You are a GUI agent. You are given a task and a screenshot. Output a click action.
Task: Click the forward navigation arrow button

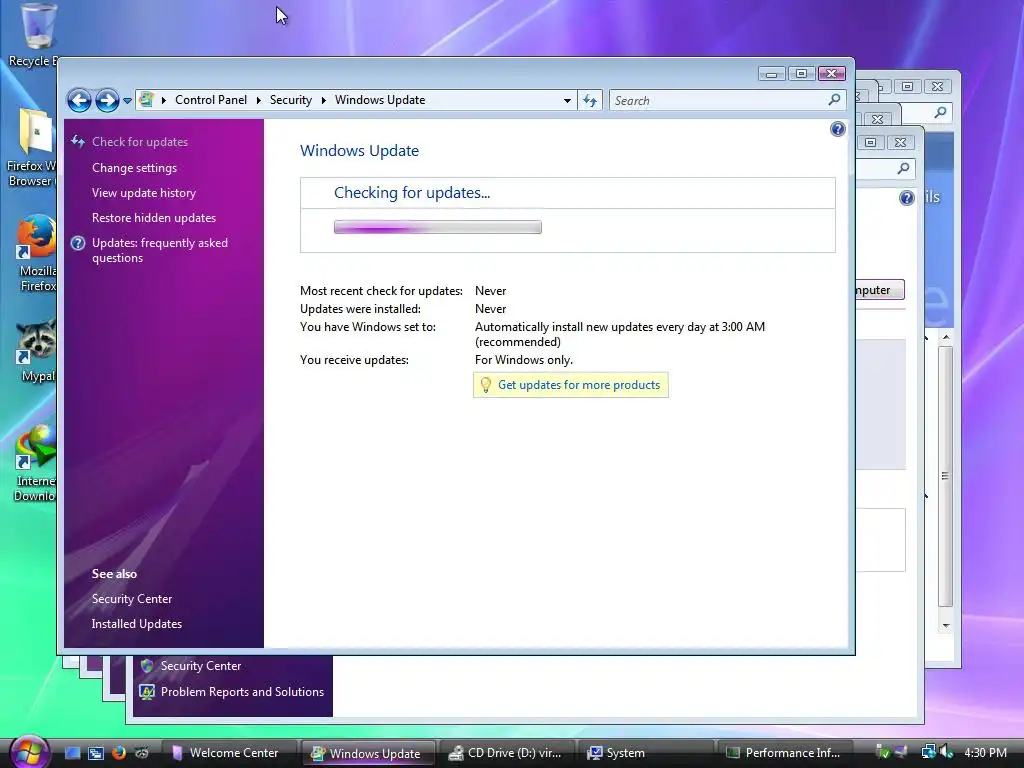point(107,101)
